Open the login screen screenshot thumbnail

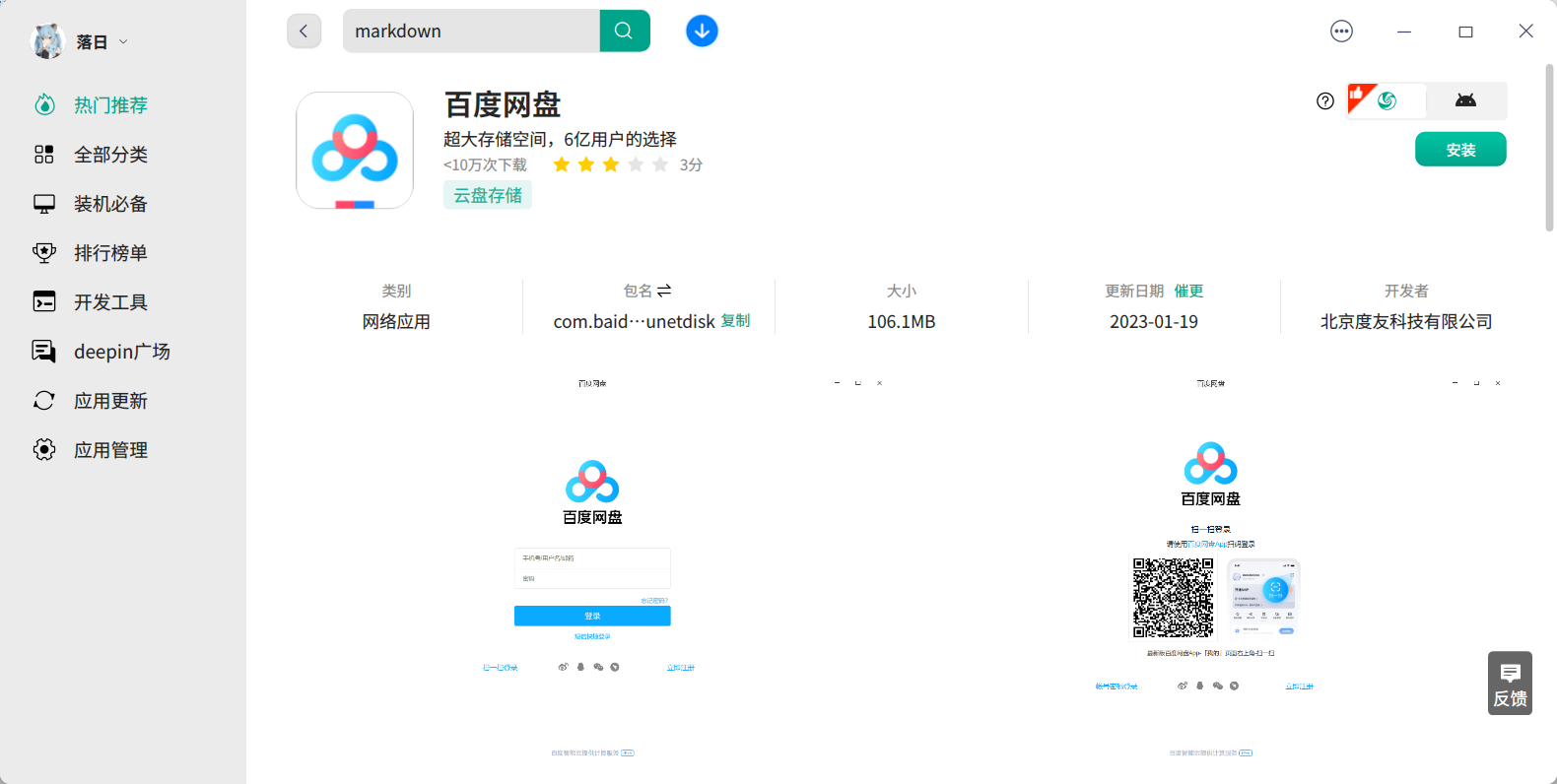pyautogui.click(x=592, y=568)
